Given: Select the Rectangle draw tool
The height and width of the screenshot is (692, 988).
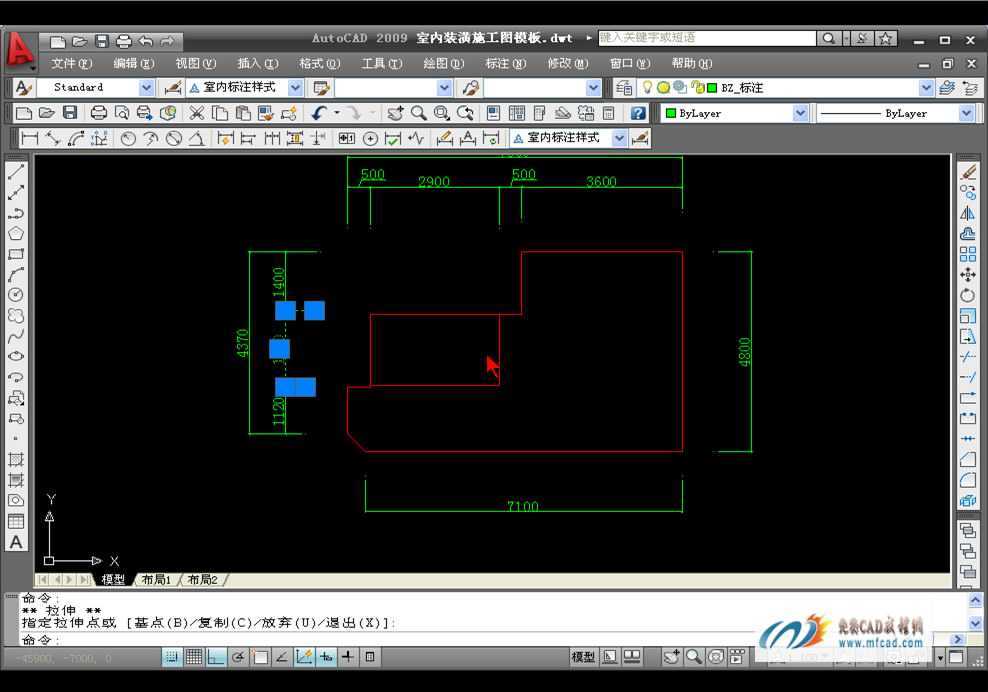Looking at the screenshot, I should pyautogui.click(x=16, y=255).
